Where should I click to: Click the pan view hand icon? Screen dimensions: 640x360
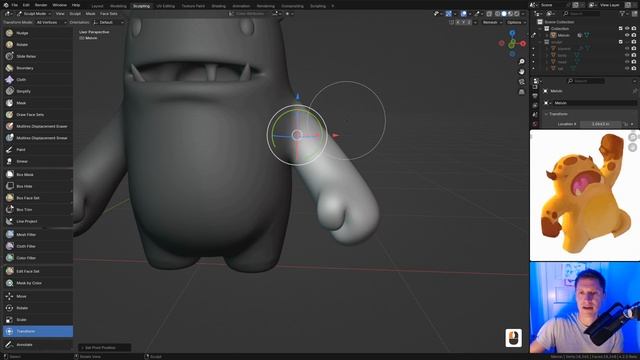521,71
